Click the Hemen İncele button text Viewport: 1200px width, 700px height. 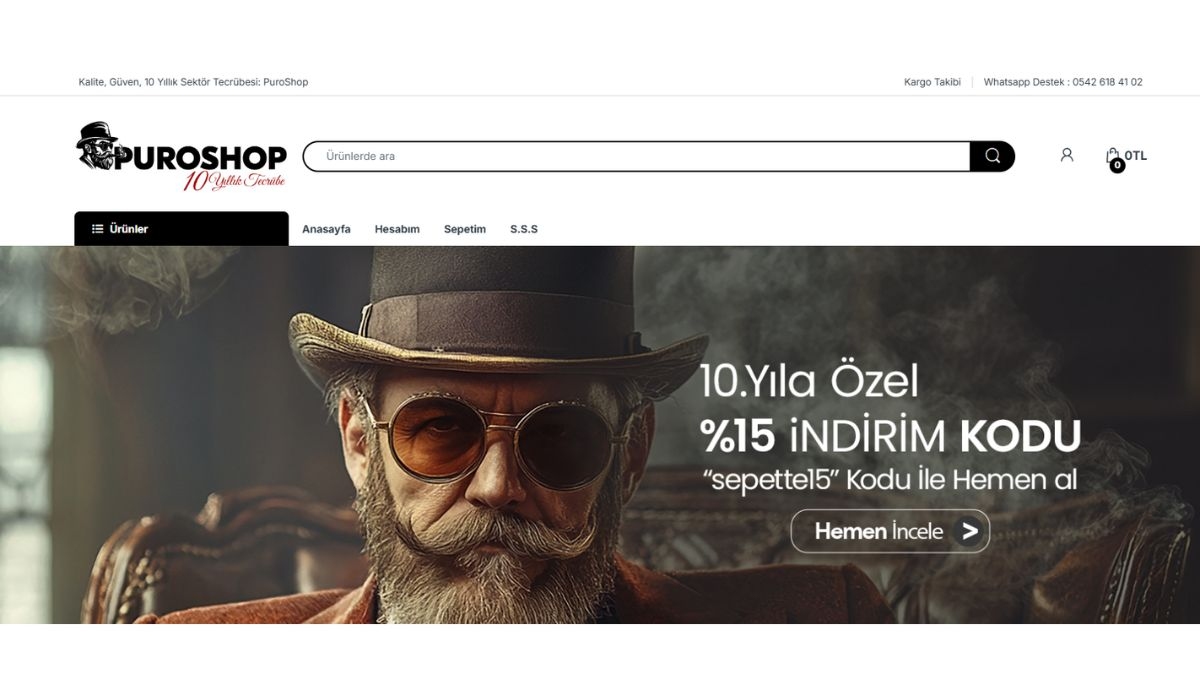pyautogui.click(x=878, y=531)
